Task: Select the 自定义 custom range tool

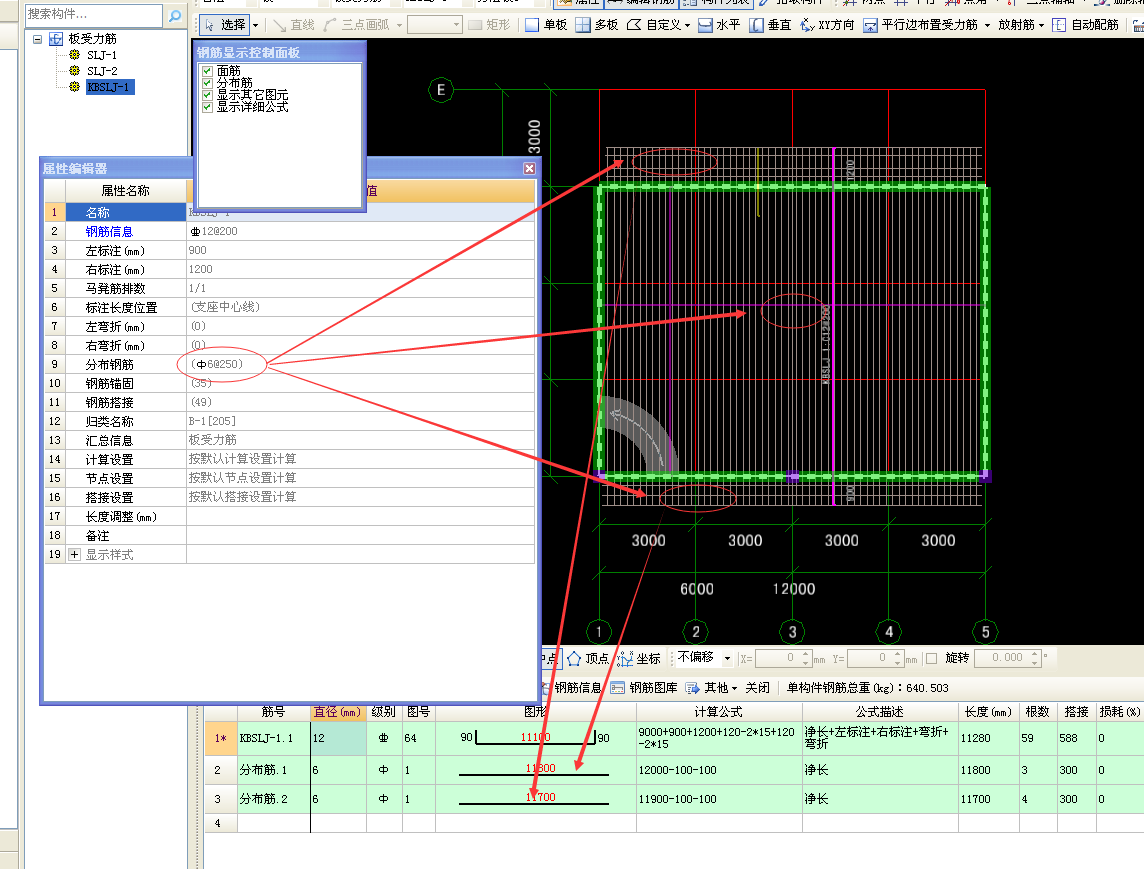Action: (654, 26)
